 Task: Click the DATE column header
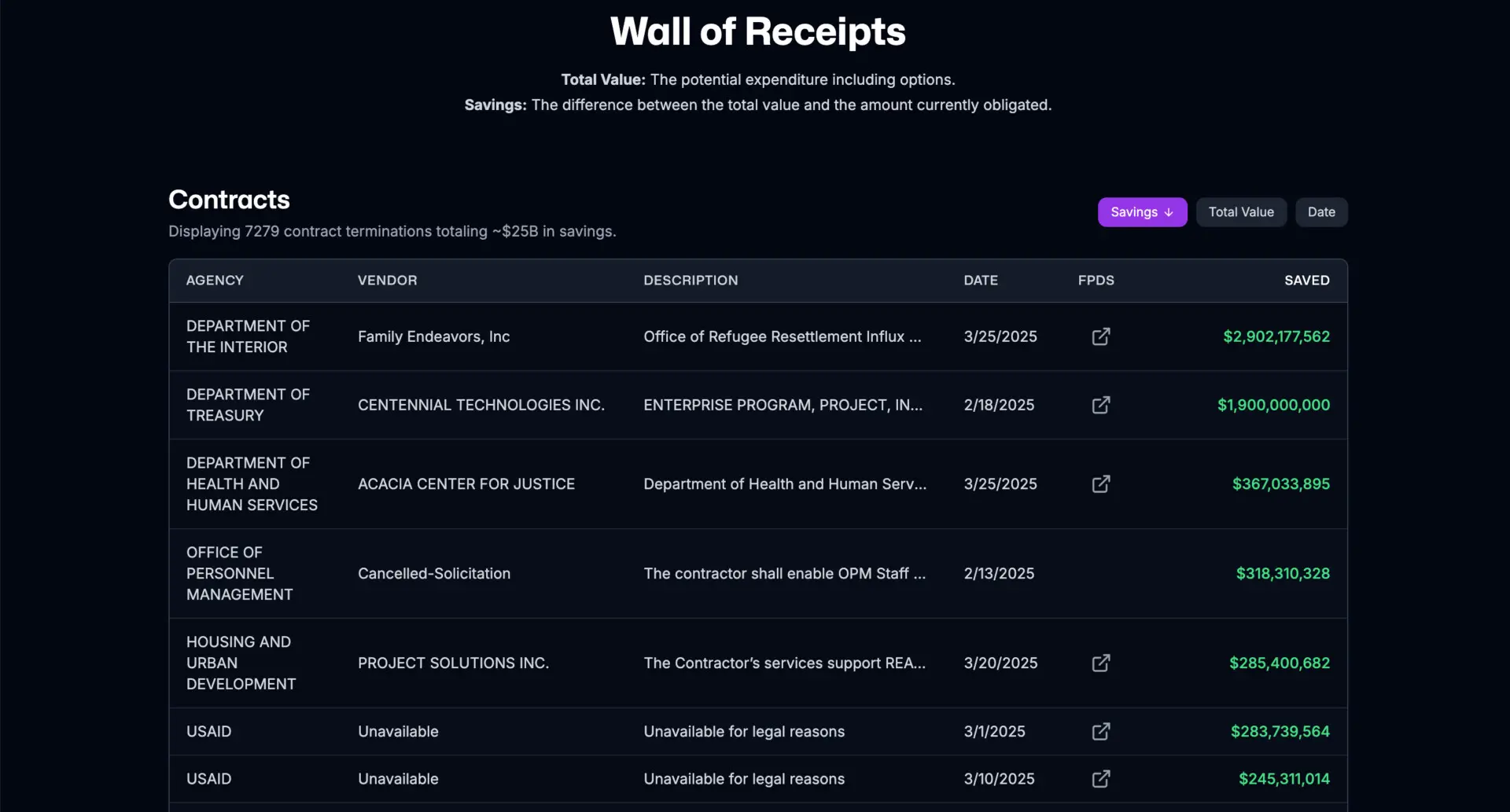click(x=981, y=280)
